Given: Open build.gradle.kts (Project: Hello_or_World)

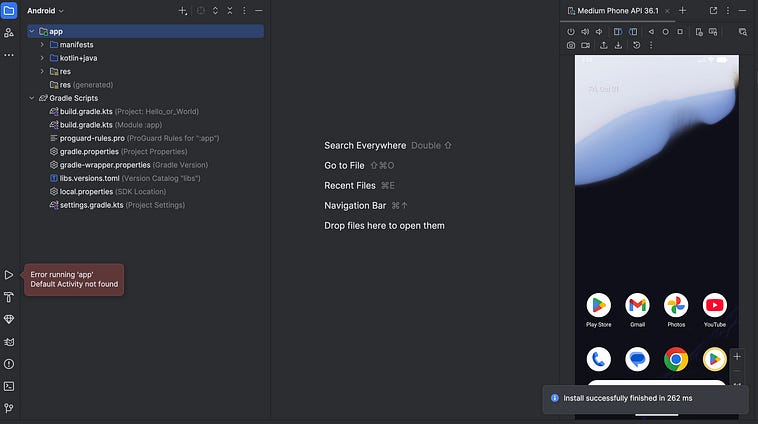Looking at the screenshot, I should 124,112.
